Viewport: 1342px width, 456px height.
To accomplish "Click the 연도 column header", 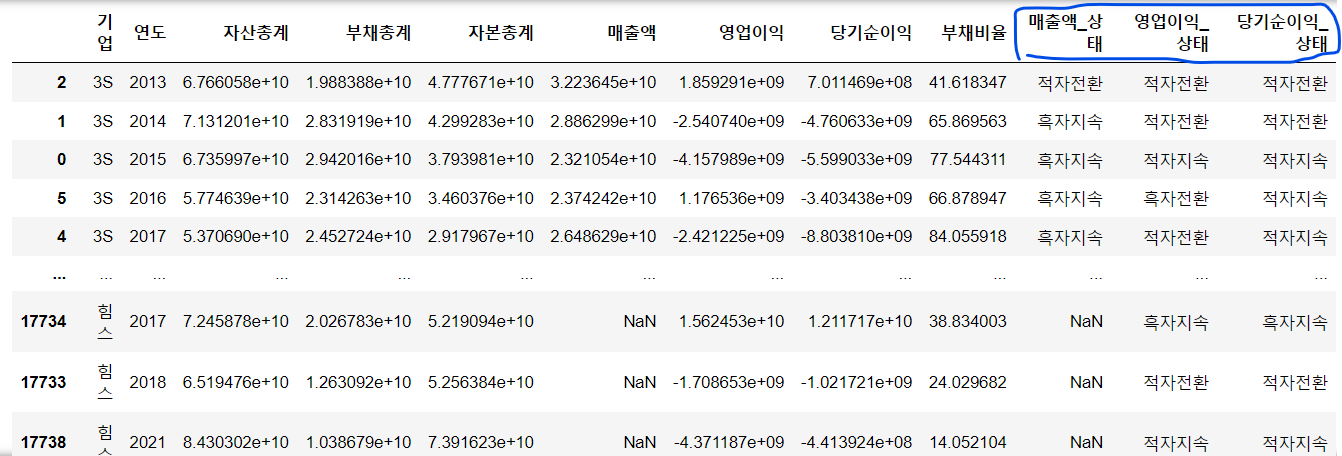I will tap(148, 32).
